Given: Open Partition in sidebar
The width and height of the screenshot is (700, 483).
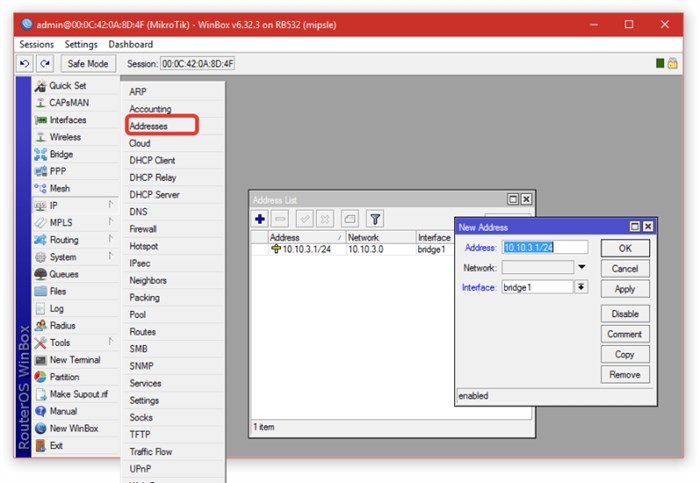Looking at the screenshot, I should [76, 377].
